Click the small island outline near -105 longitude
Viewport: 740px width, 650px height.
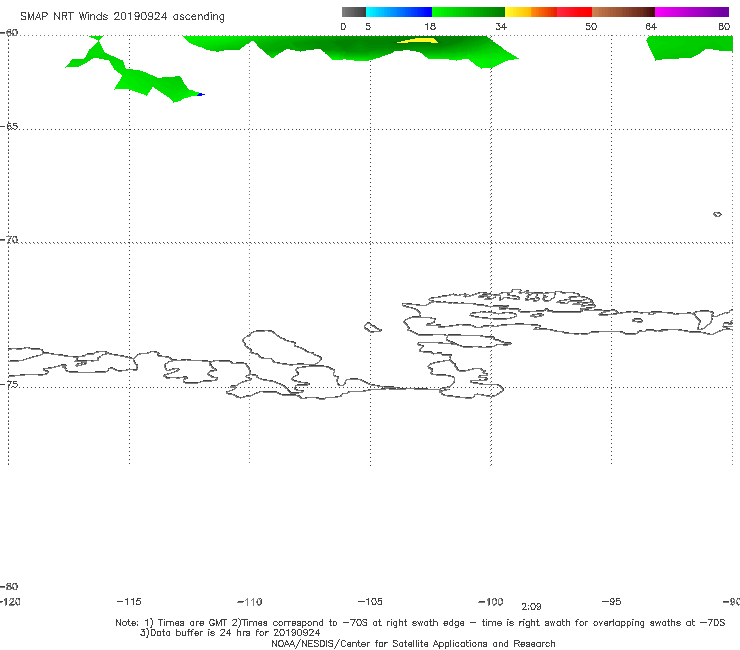[372, 327]
